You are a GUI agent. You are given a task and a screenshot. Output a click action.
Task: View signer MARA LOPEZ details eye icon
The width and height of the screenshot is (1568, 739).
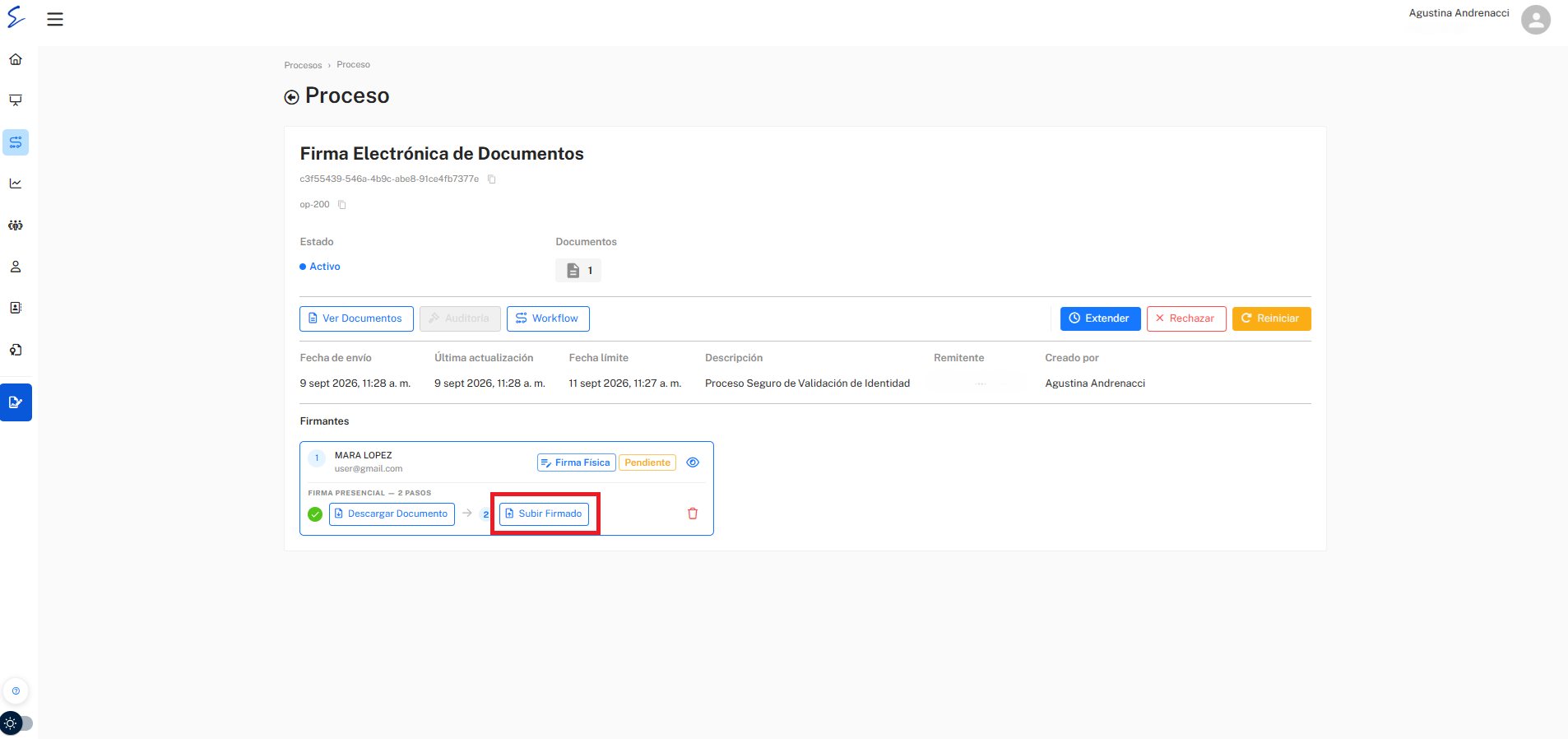tap(693, 462)
